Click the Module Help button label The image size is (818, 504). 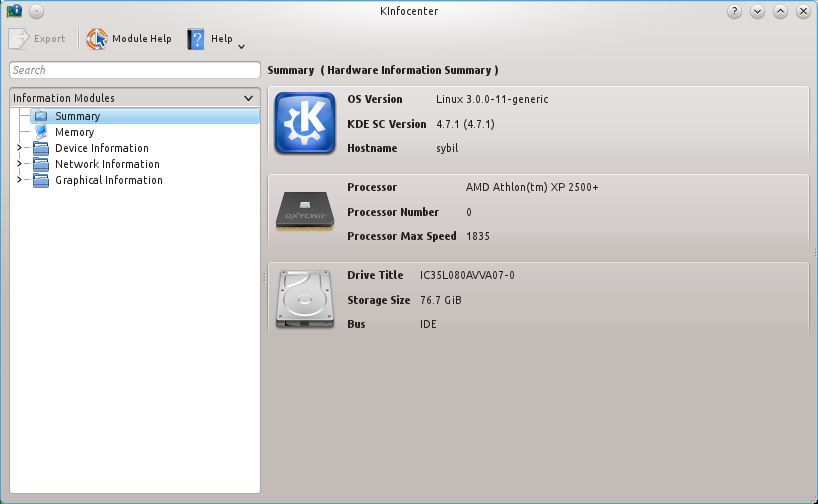click(x=141, y=39)
